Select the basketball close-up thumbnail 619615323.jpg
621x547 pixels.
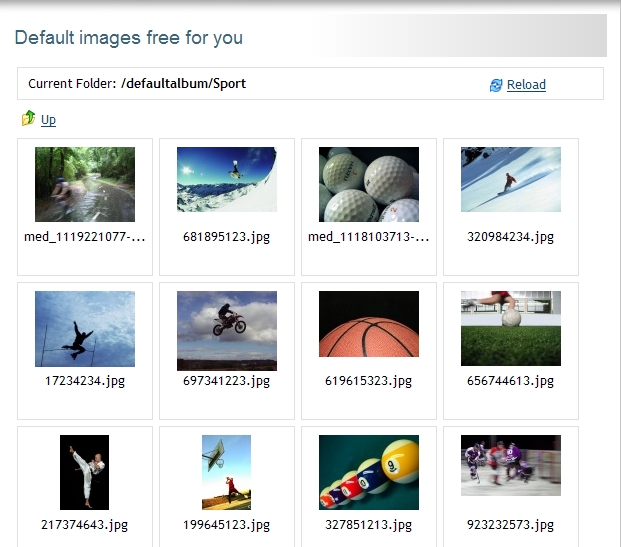369,324
